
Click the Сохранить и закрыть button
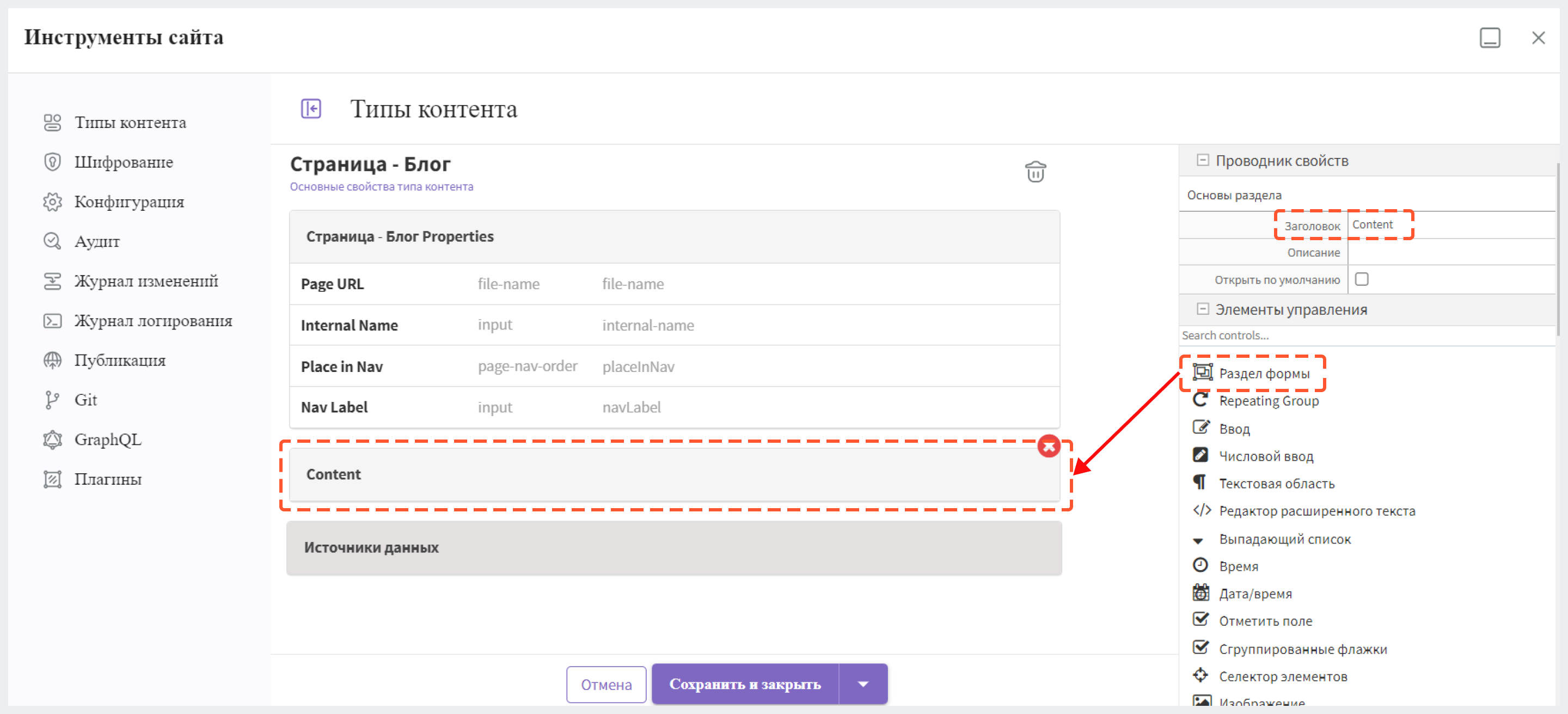click(744, 684)
